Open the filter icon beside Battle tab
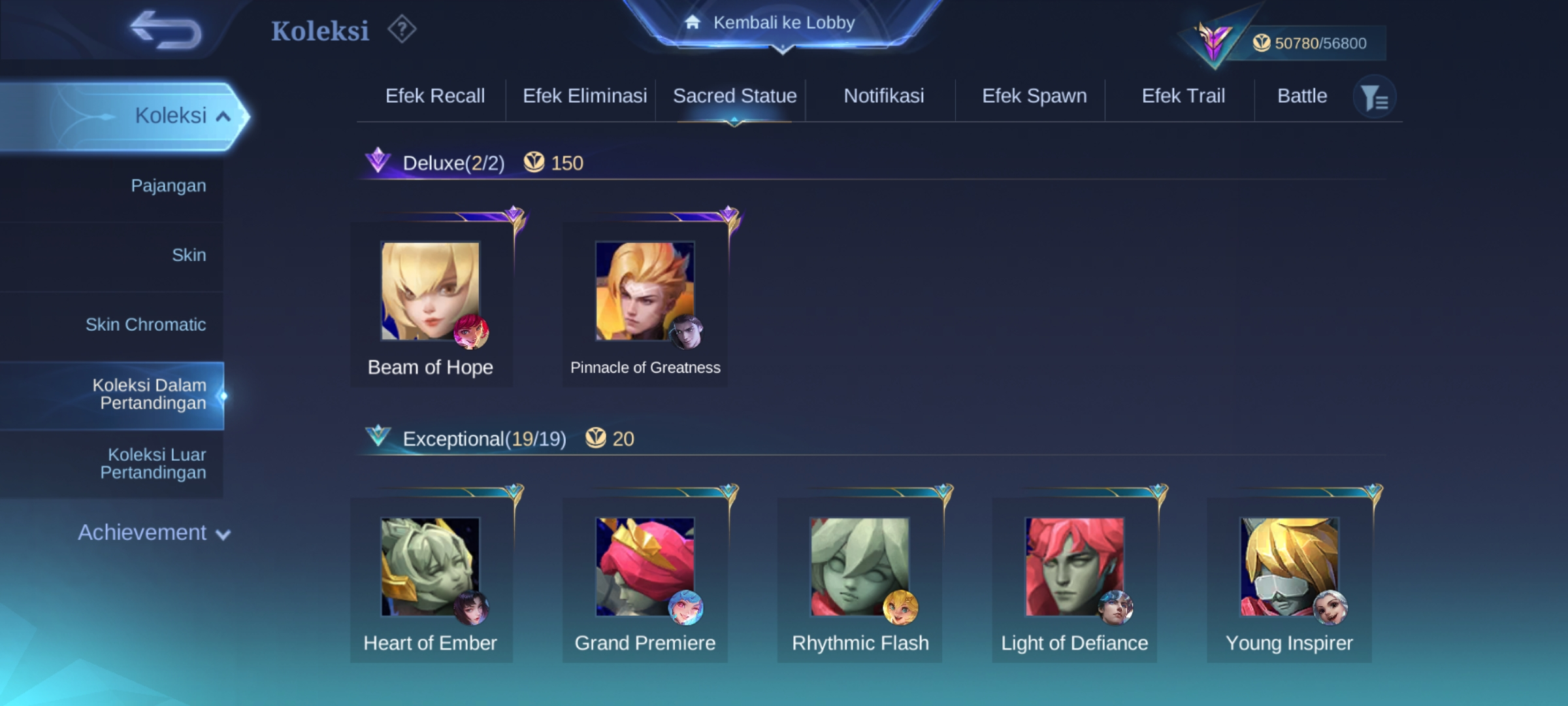The height and width of the screenshot is (706, 1568). [x=1375, y=97]
